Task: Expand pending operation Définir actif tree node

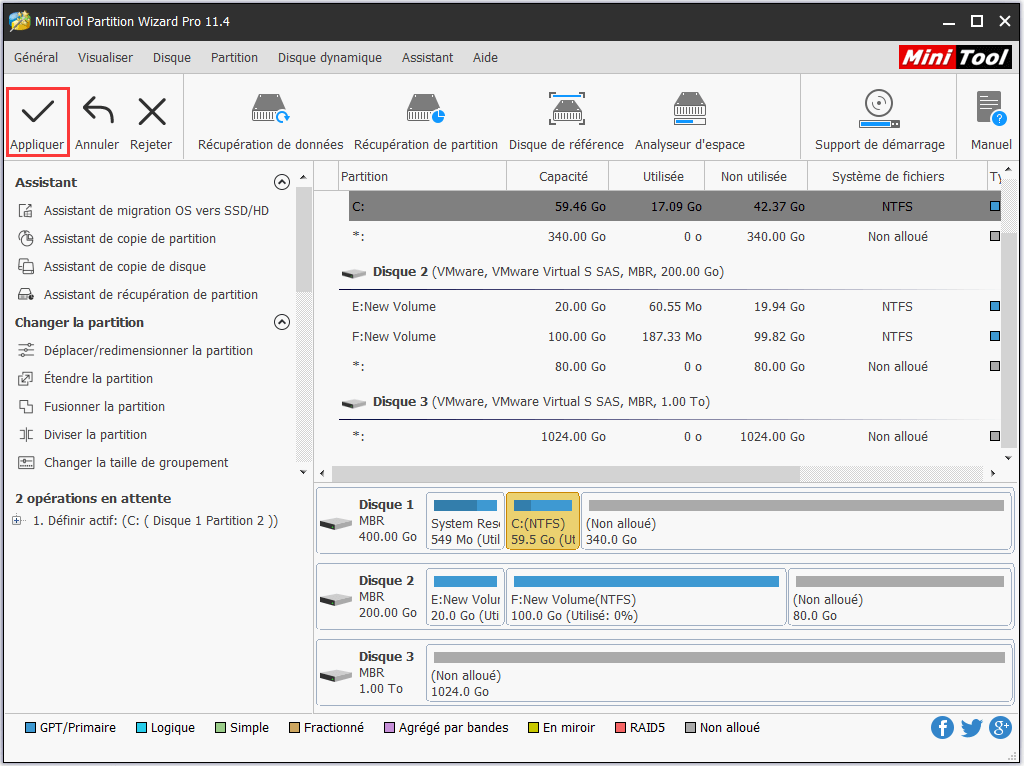Action: pos(17,520)
